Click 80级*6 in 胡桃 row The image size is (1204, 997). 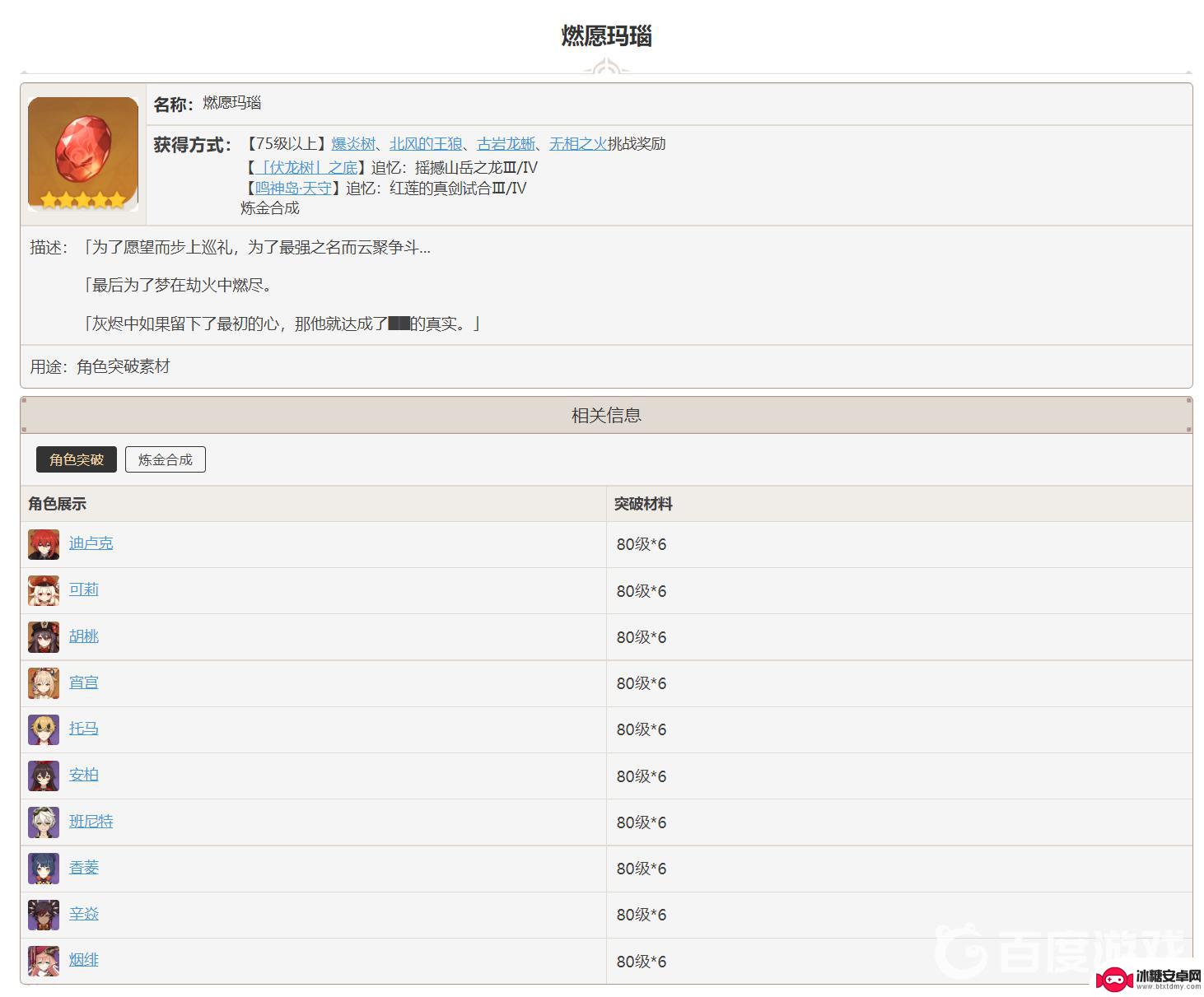click(642, 637)
